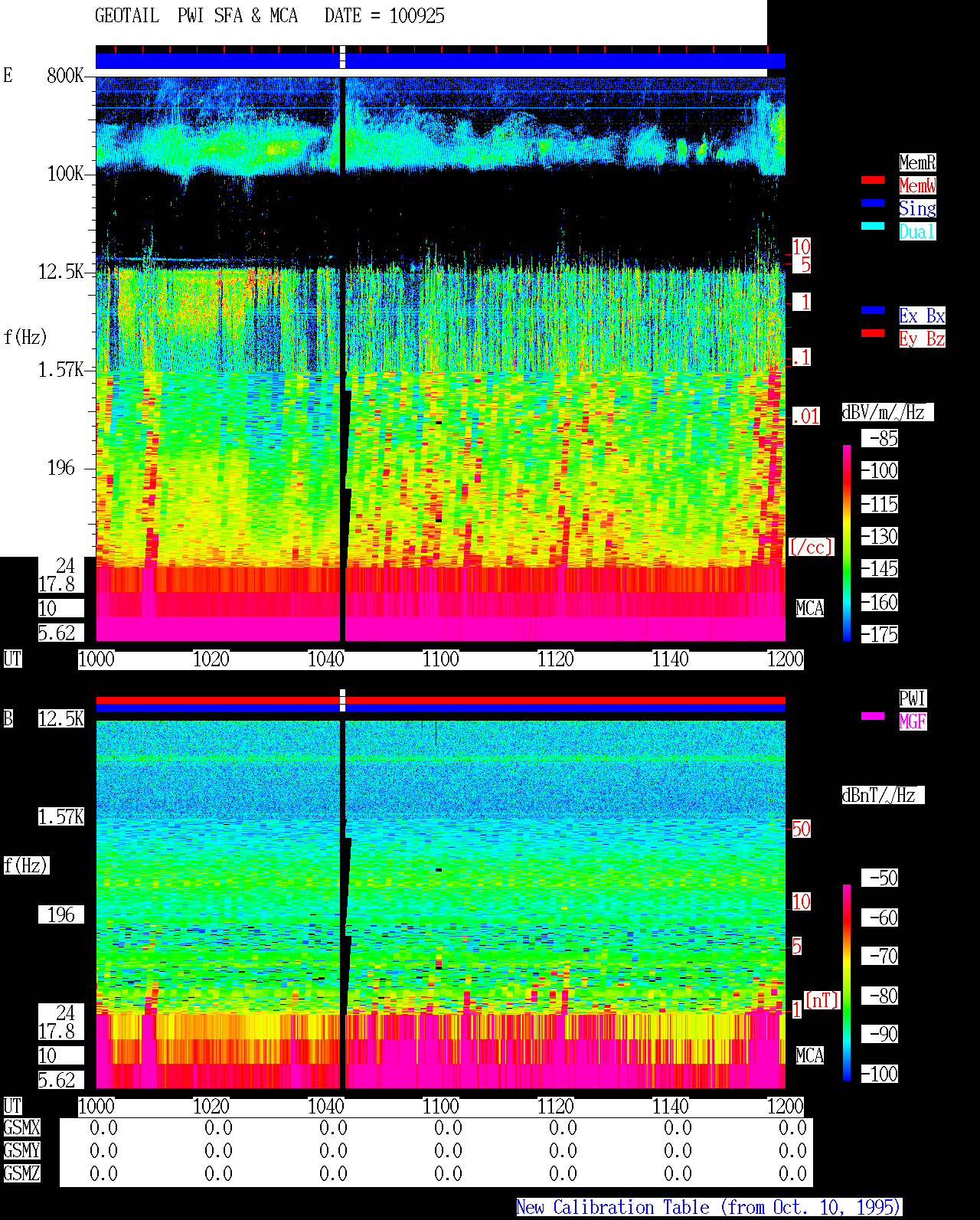Image resolution: width=980 pixels, height=1220 pixels.
Task: Click the dBV/m/√Hz unit label
Action: 887,412
